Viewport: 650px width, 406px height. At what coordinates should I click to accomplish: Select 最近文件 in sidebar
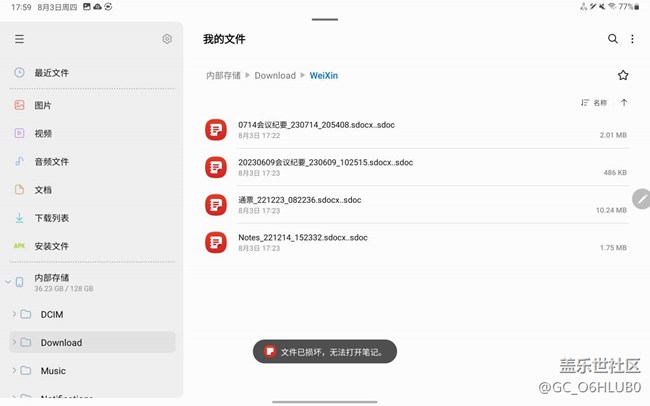(x=52, y=73)
